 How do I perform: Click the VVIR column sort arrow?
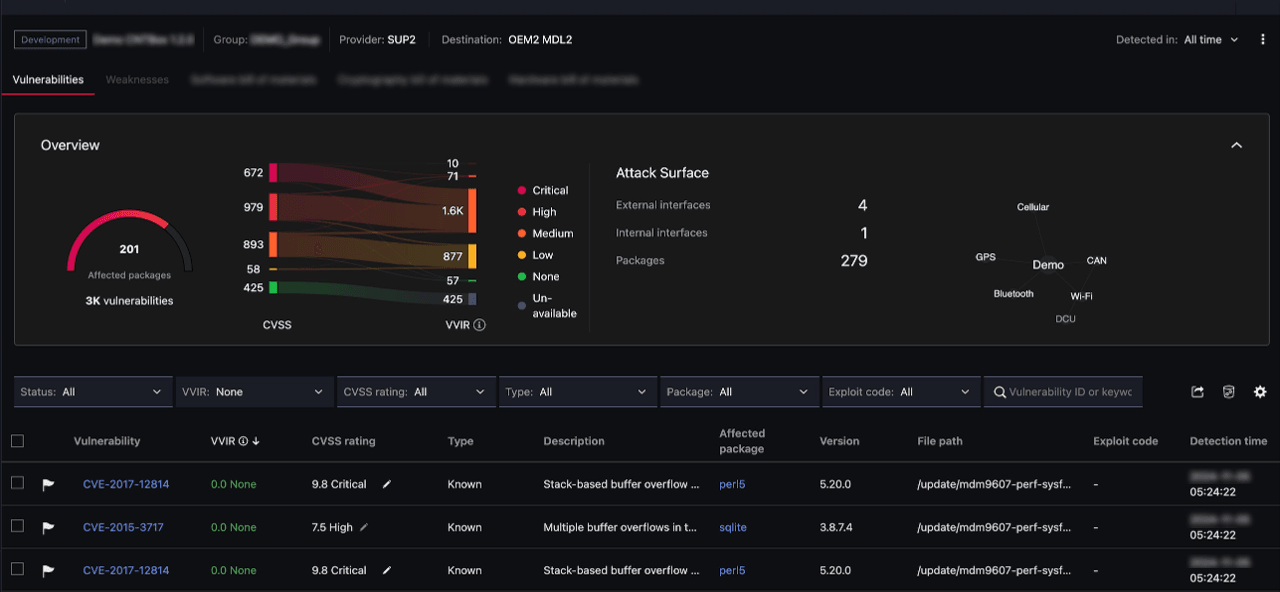256,441
